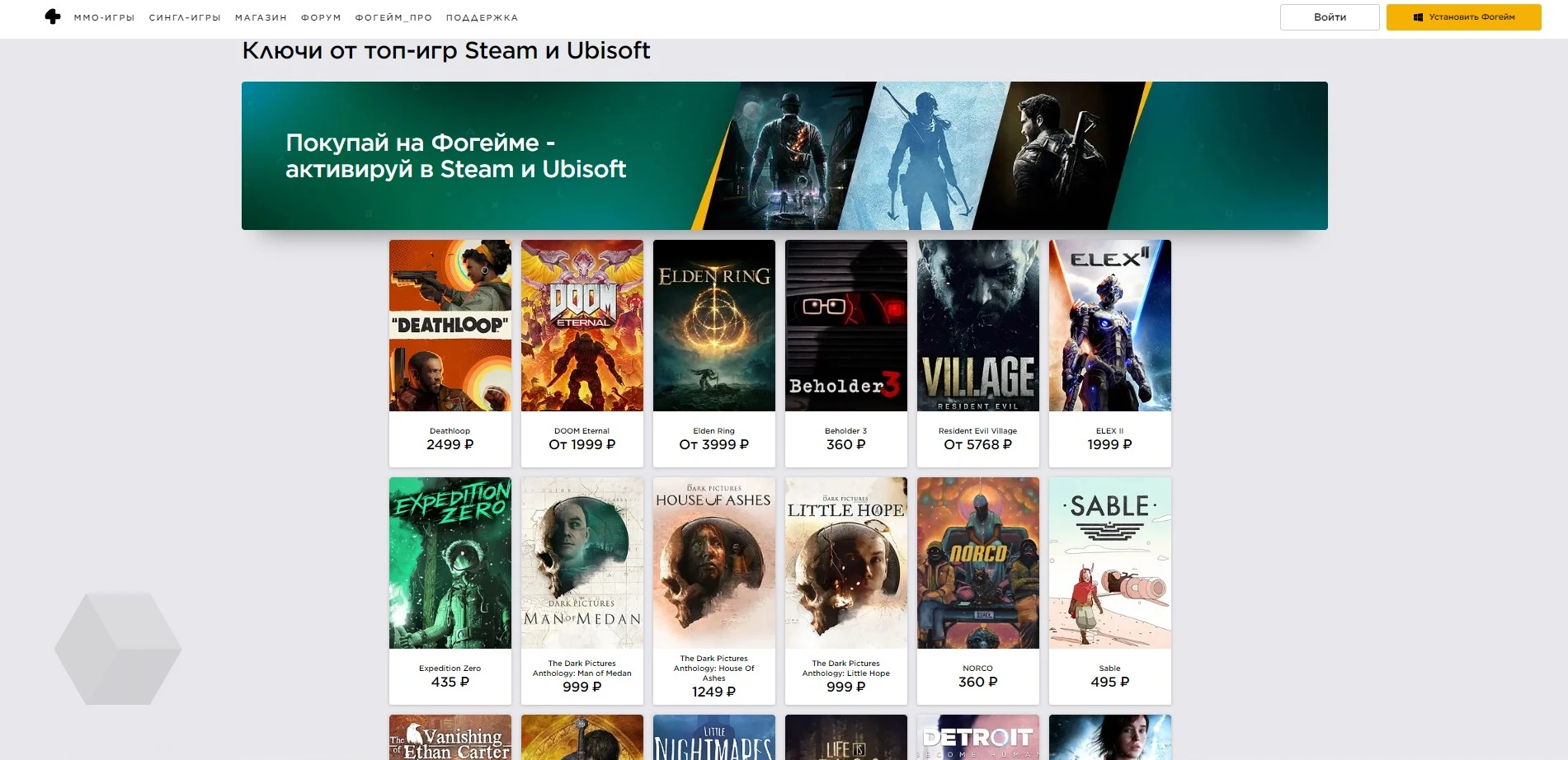Click the page heading Ключи от топ-игр
Screen dimensions: 1568x760
(x=446, y=51)
